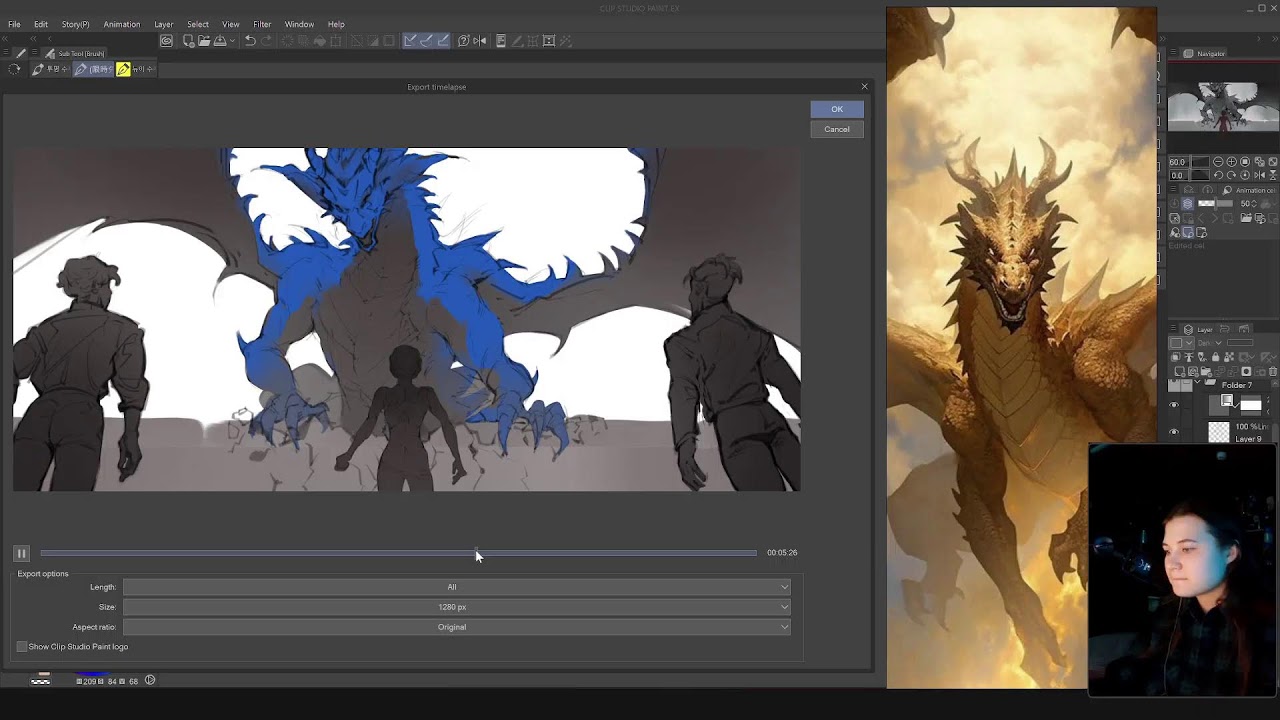Screen dimensions: 1280x720
Task: Zoom out in the Navigator panel
Action: click(1218, 162)
